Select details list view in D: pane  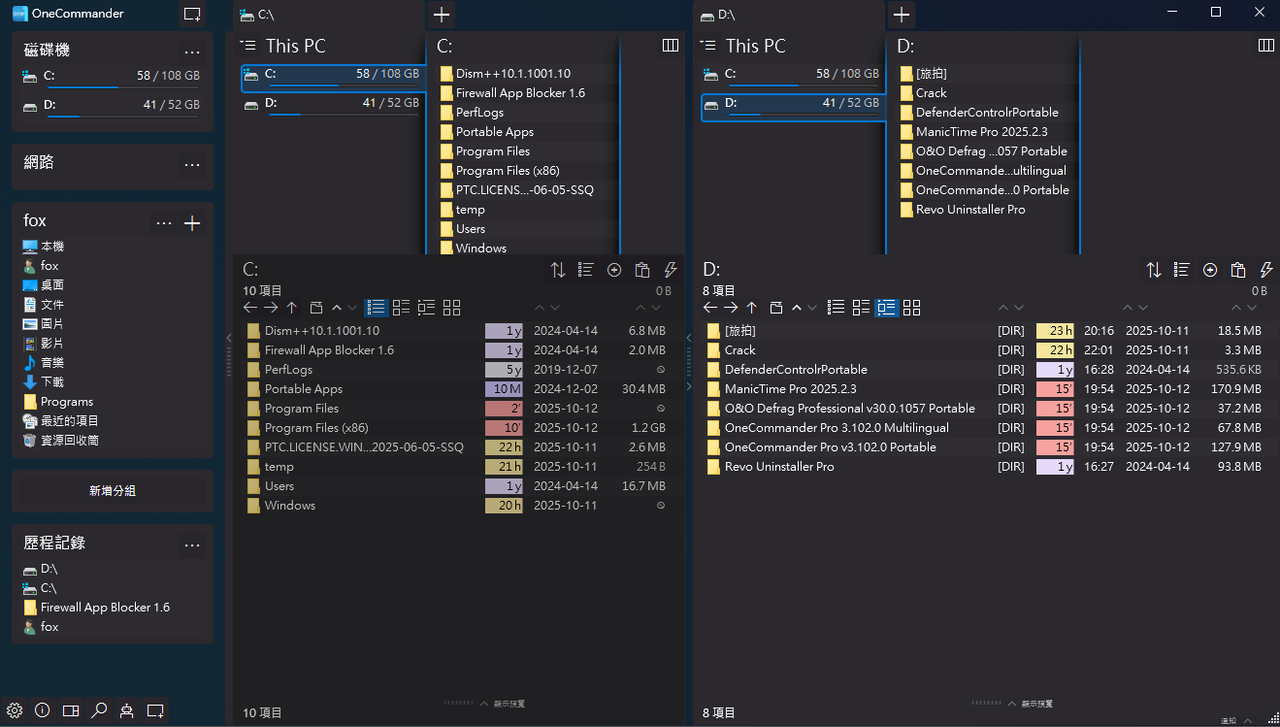coord(836,308)
